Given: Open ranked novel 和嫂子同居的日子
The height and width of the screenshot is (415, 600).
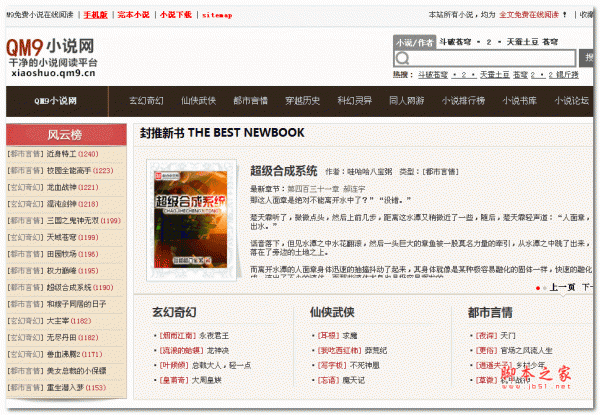Looking at the screenshot, I should (77, 304).
